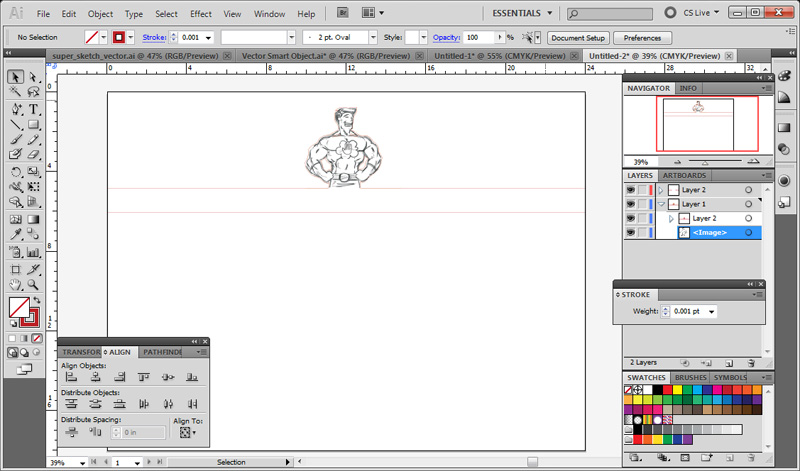Select the Selection (black arrow) tool
This screenshot has height=471, width=800.
point(15,77)
